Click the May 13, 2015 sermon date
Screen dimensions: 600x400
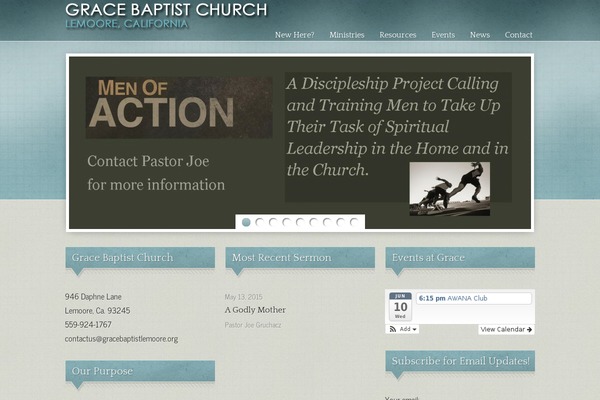(x=243, y=297)
